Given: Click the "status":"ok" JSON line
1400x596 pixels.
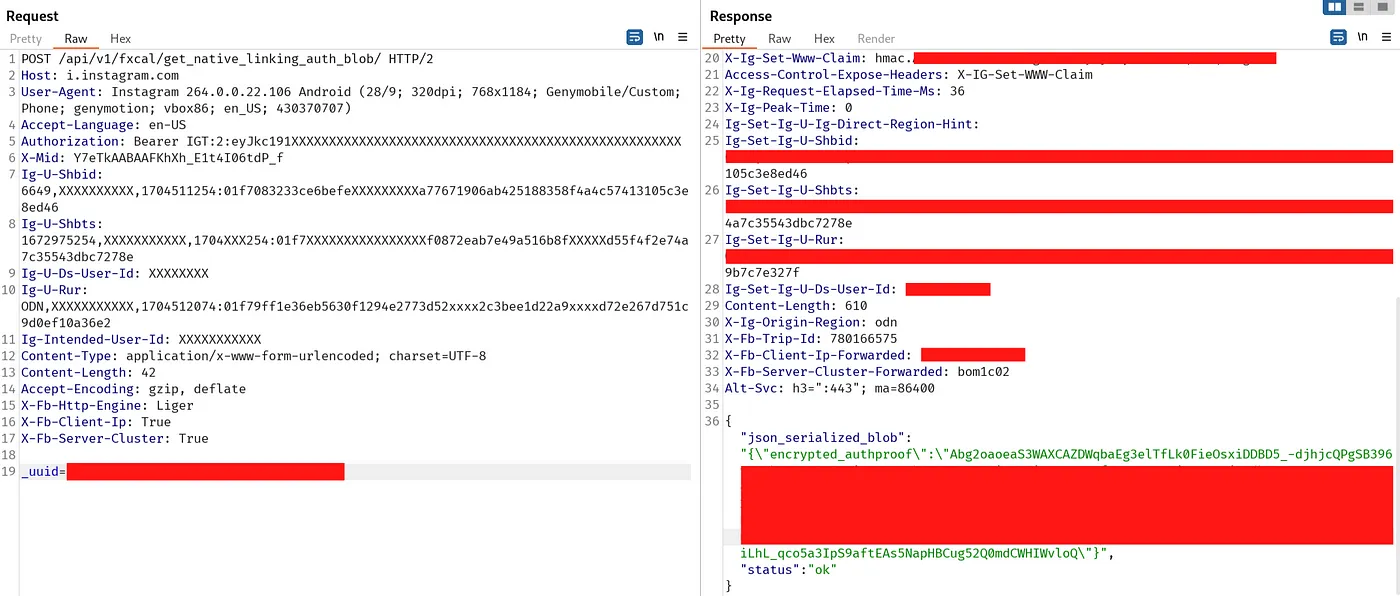Looking at the screenshot, I should tap(788, 569).
